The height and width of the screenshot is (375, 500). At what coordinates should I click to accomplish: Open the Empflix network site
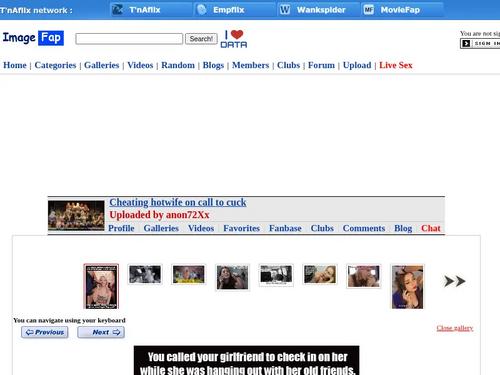click(235, 10)
